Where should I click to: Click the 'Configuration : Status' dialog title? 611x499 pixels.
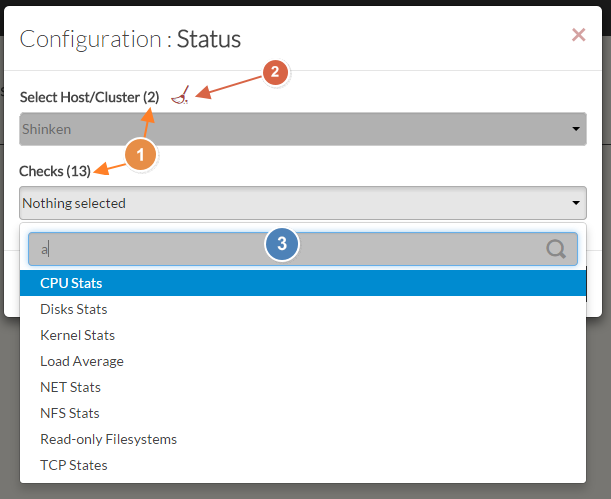click(x=130, y=39)
